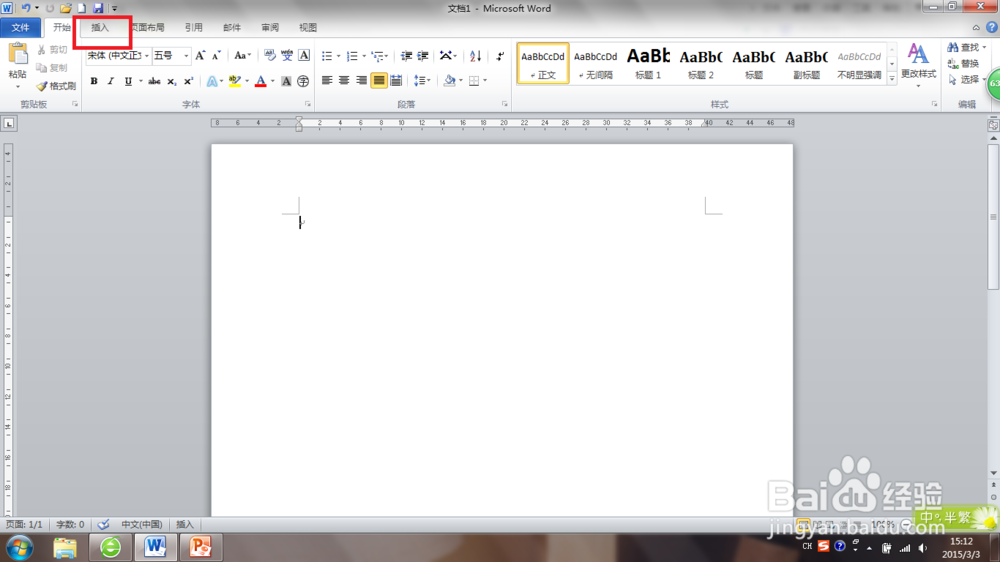Click the Text Effects icon
The width and height of the screenshot is (1000, 562).
(x=212, y=81)
